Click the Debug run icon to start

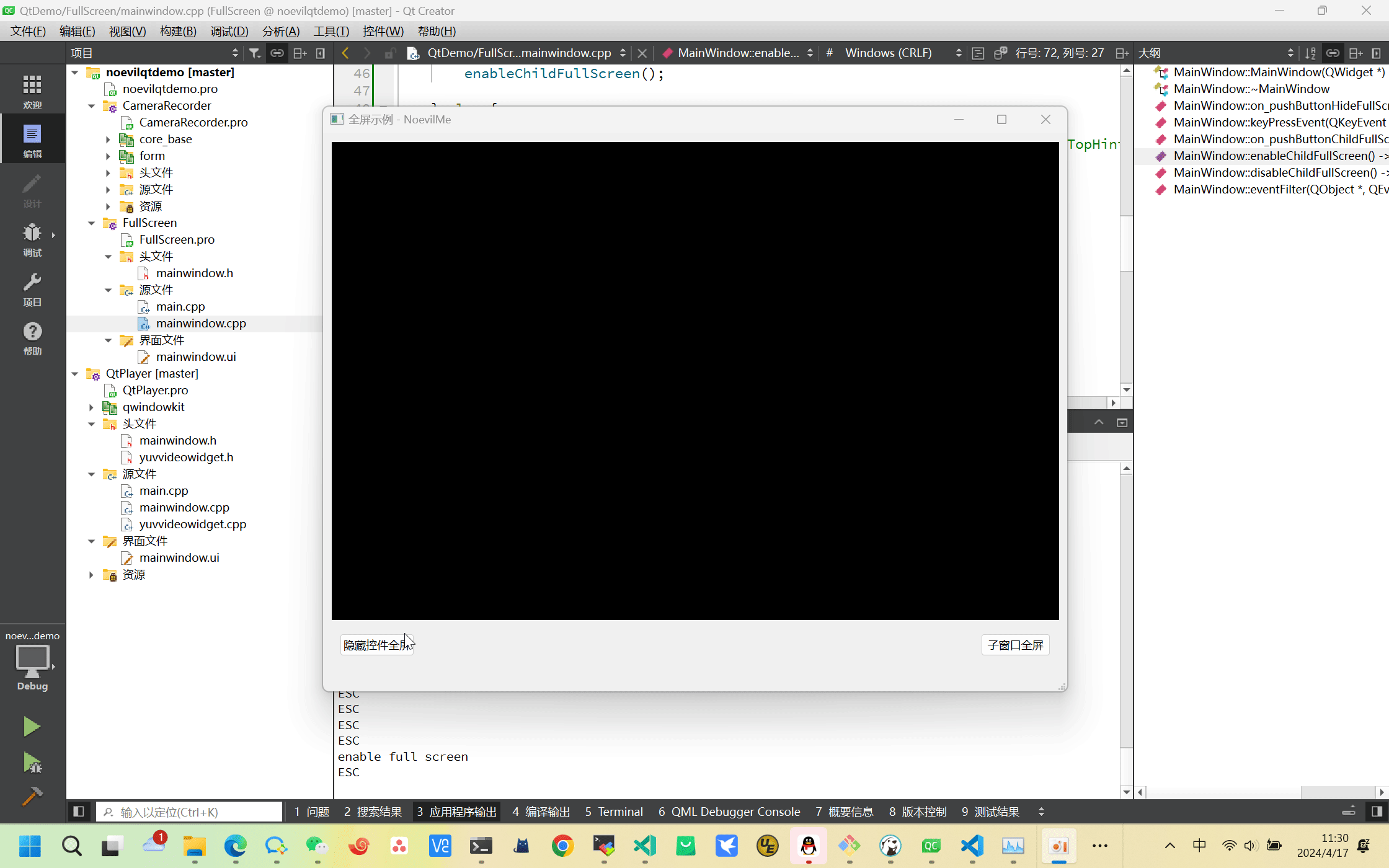(x=33, y=762)
